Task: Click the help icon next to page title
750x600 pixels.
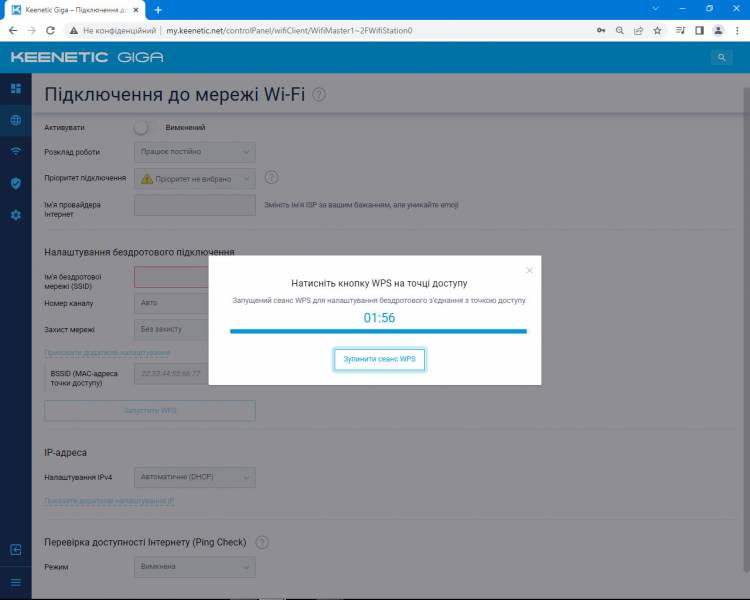Action: point(319,95)
